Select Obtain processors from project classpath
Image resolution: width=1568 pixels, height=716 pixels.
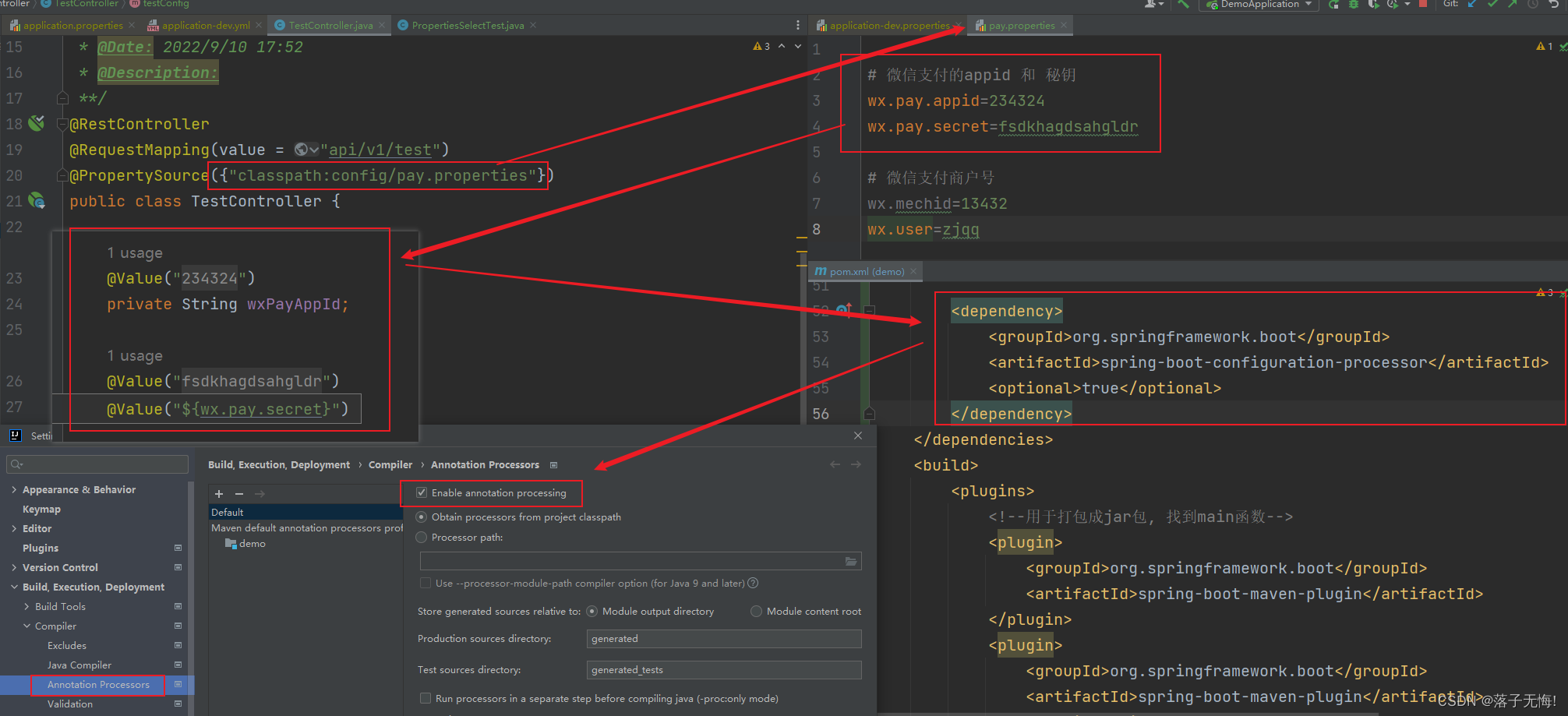pyautogui.click(x=422, y=517)
